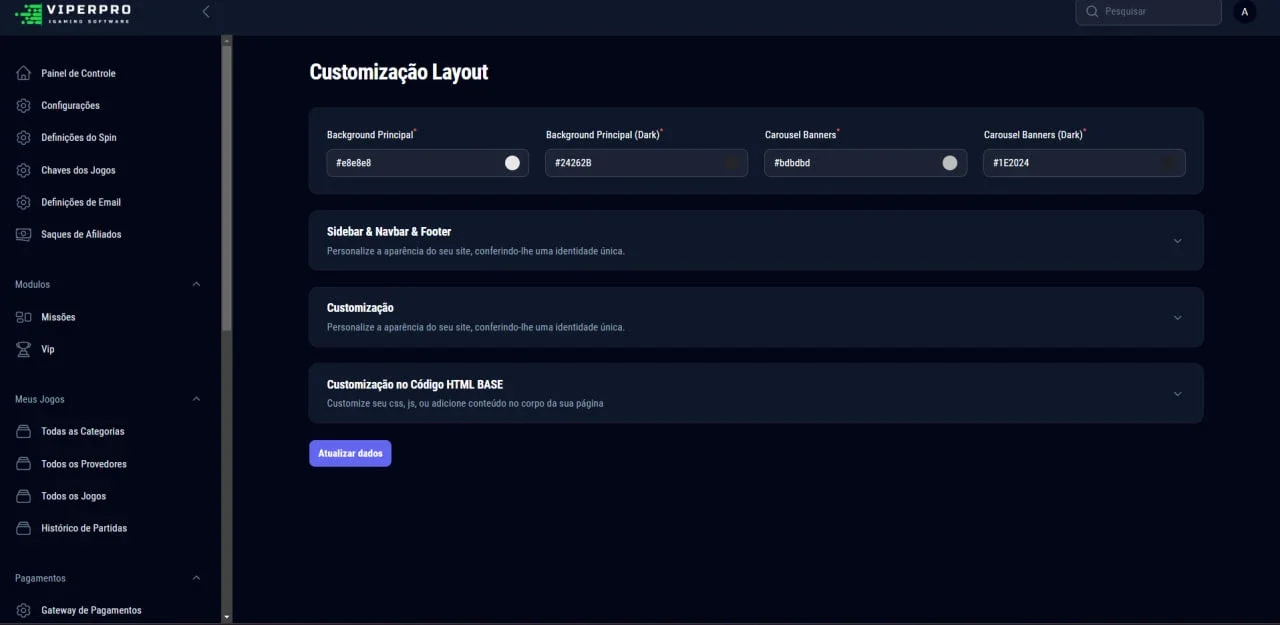This screenshot has height=625, width=1280.
Task: Open Carousel Banners (Dark) color swatch
Action: (1169, 163)
